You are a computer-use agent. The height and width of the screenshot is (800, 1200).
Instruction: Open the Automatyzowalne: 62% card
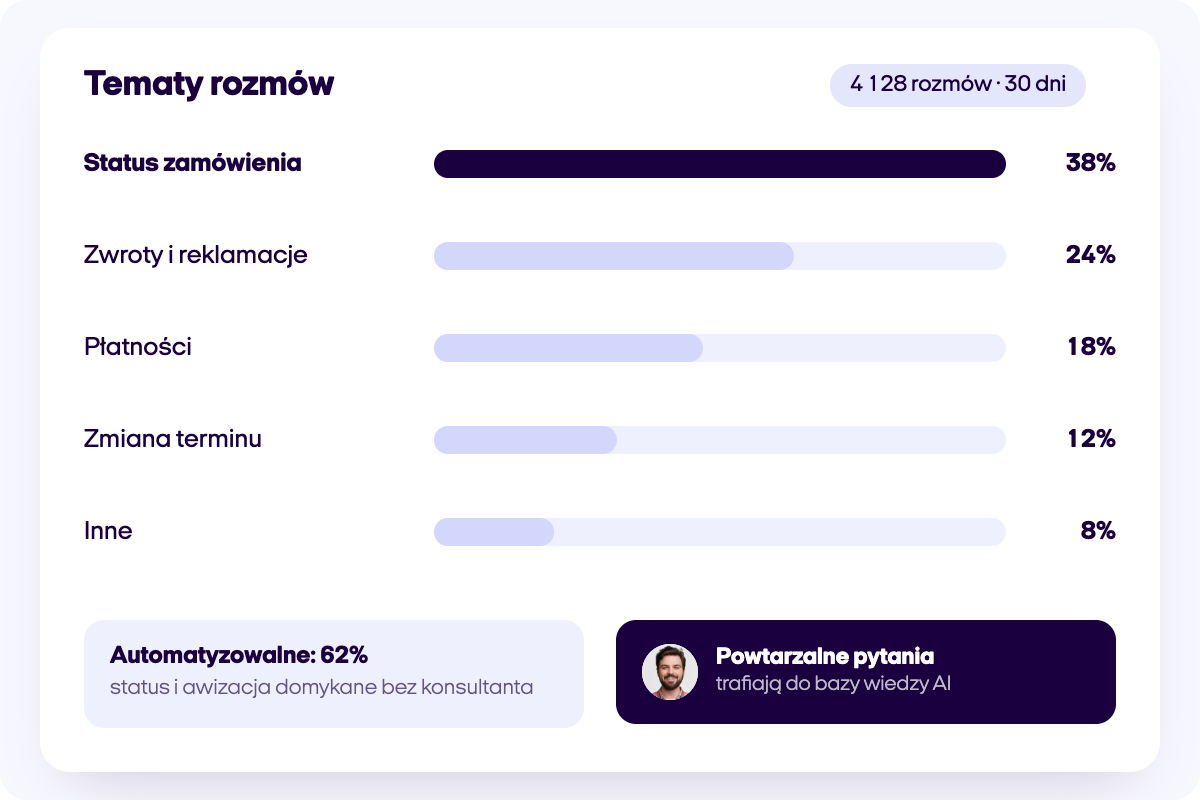tap(334, 674)
